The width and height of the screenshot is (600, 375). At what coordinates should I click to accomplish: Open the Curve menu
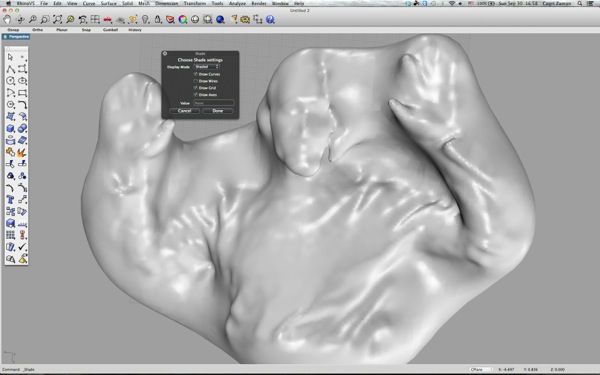[x=89, y=3]
